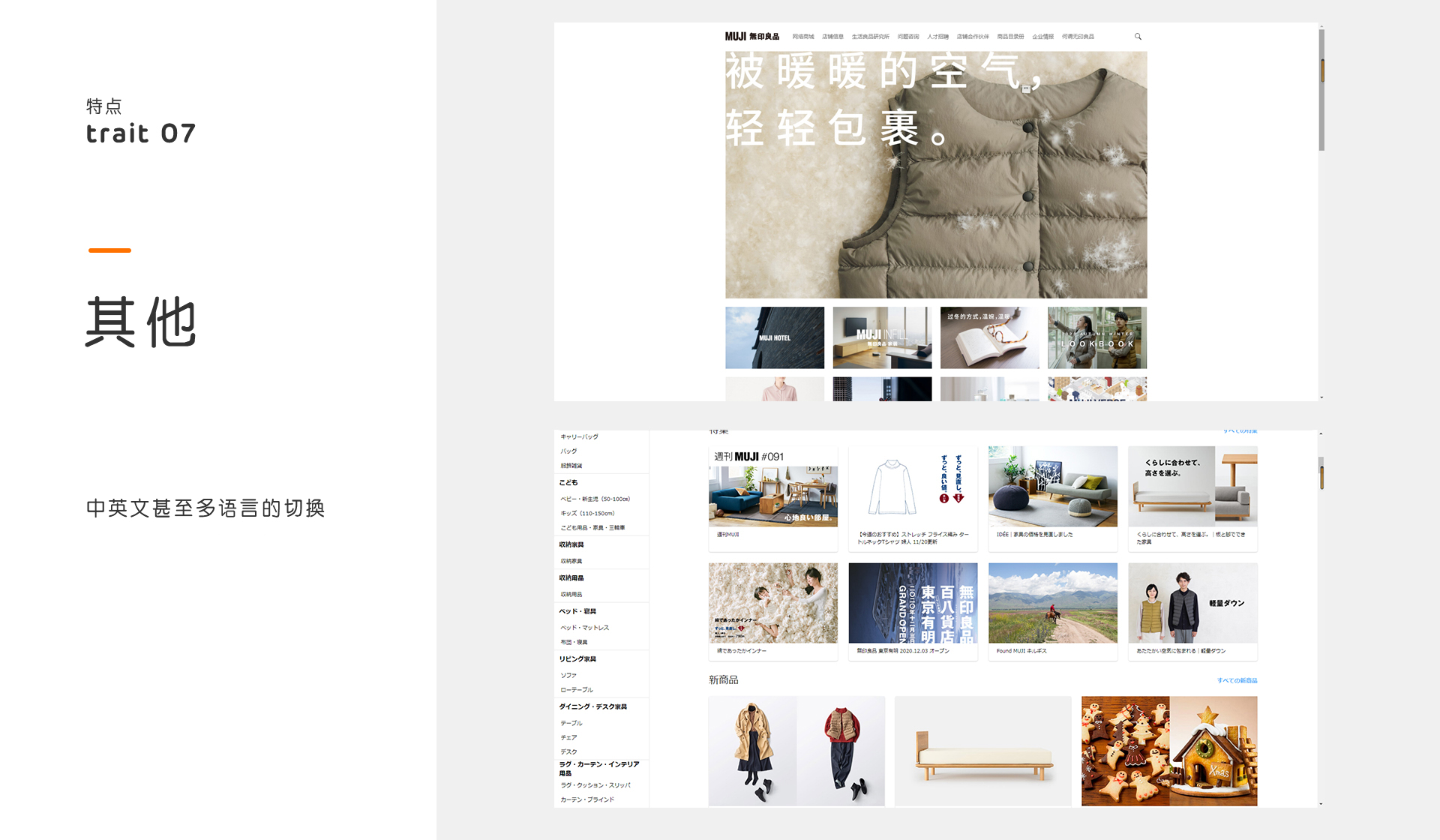The image size is (1440, 840).
Task: Click the すべての新商品 link
Action: 1237,680
